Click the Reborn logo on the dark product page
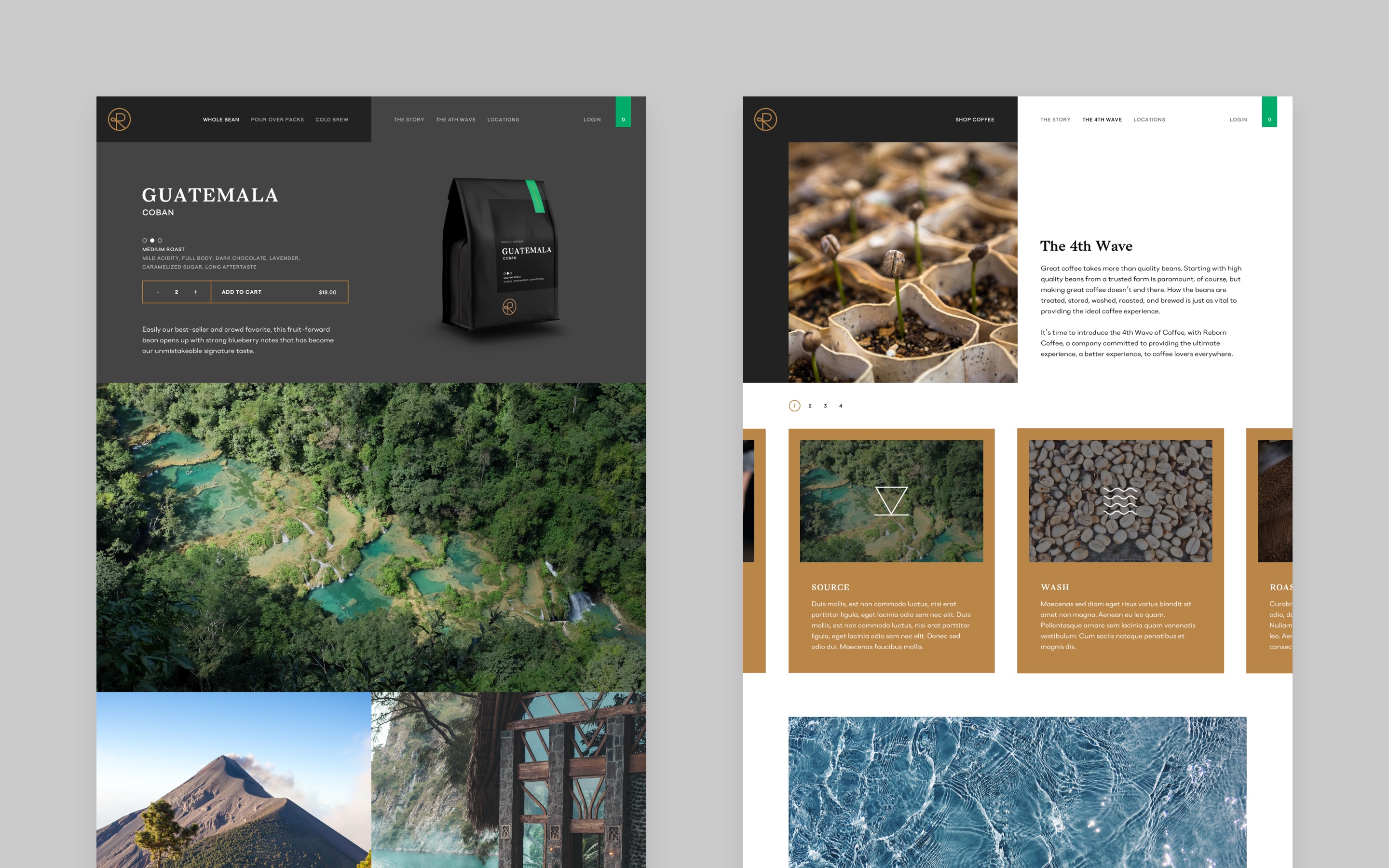This screenshot has height=868, width=1389. [x=120, y=120]
